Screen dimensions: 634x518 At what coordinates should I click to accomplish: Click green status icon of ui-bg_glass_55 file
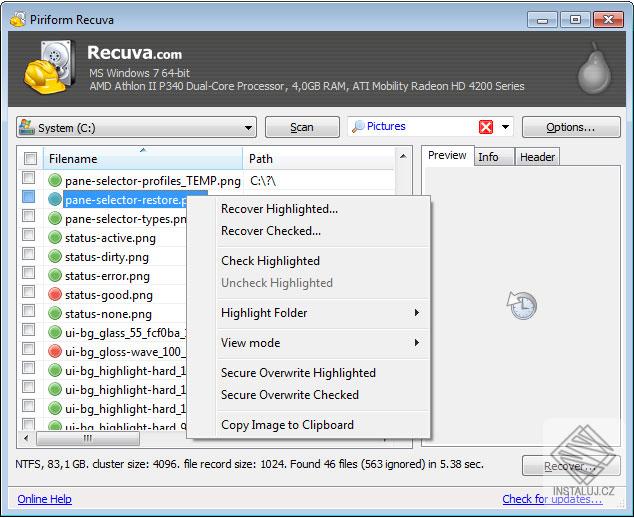coord(55,332)
